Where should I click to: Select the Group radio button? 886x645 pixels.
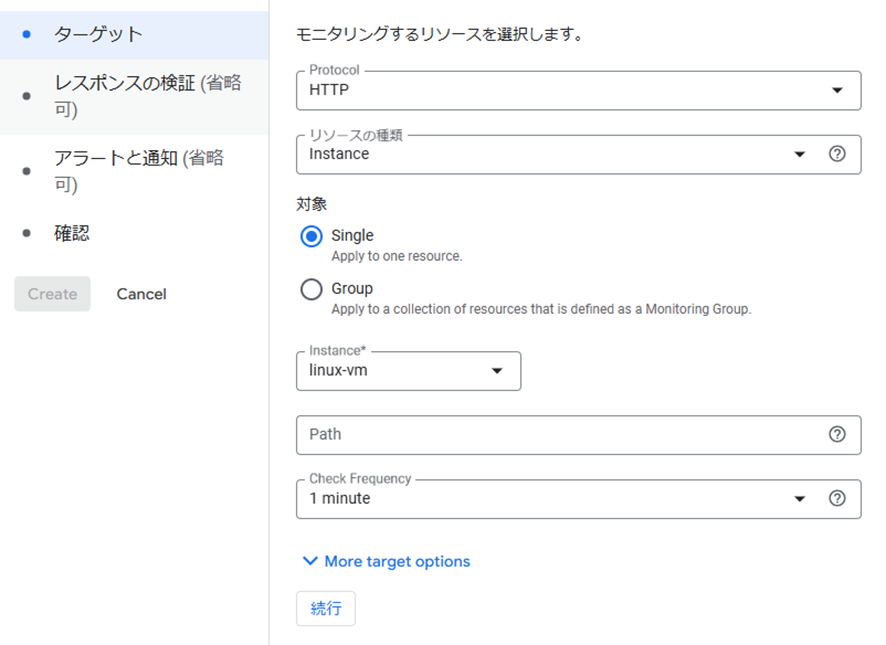(311, 289)
